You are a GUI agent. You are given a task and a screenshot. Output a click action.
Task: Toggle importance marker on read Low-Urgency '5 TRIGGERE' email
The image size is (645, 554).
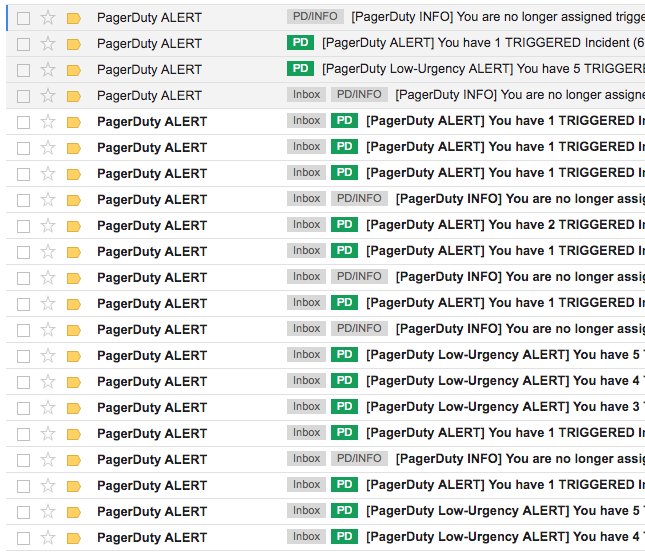click(x=74, y=70)
